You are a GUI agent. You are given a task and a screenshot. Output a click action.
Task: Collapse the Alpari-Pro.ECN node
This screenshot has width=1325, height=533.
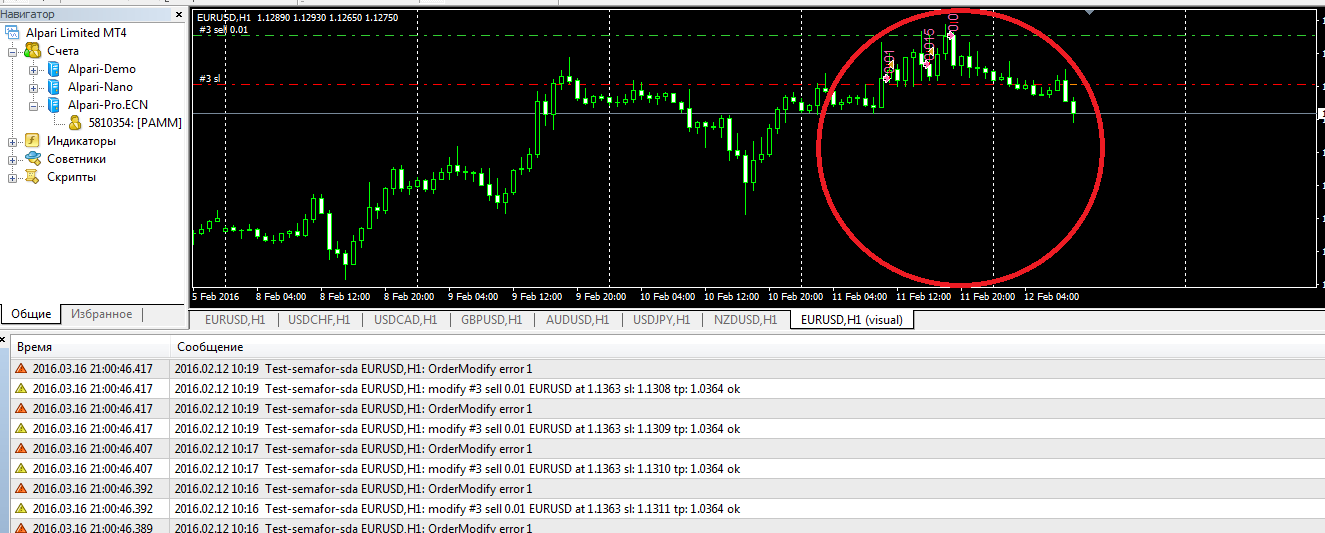(33, 105)
